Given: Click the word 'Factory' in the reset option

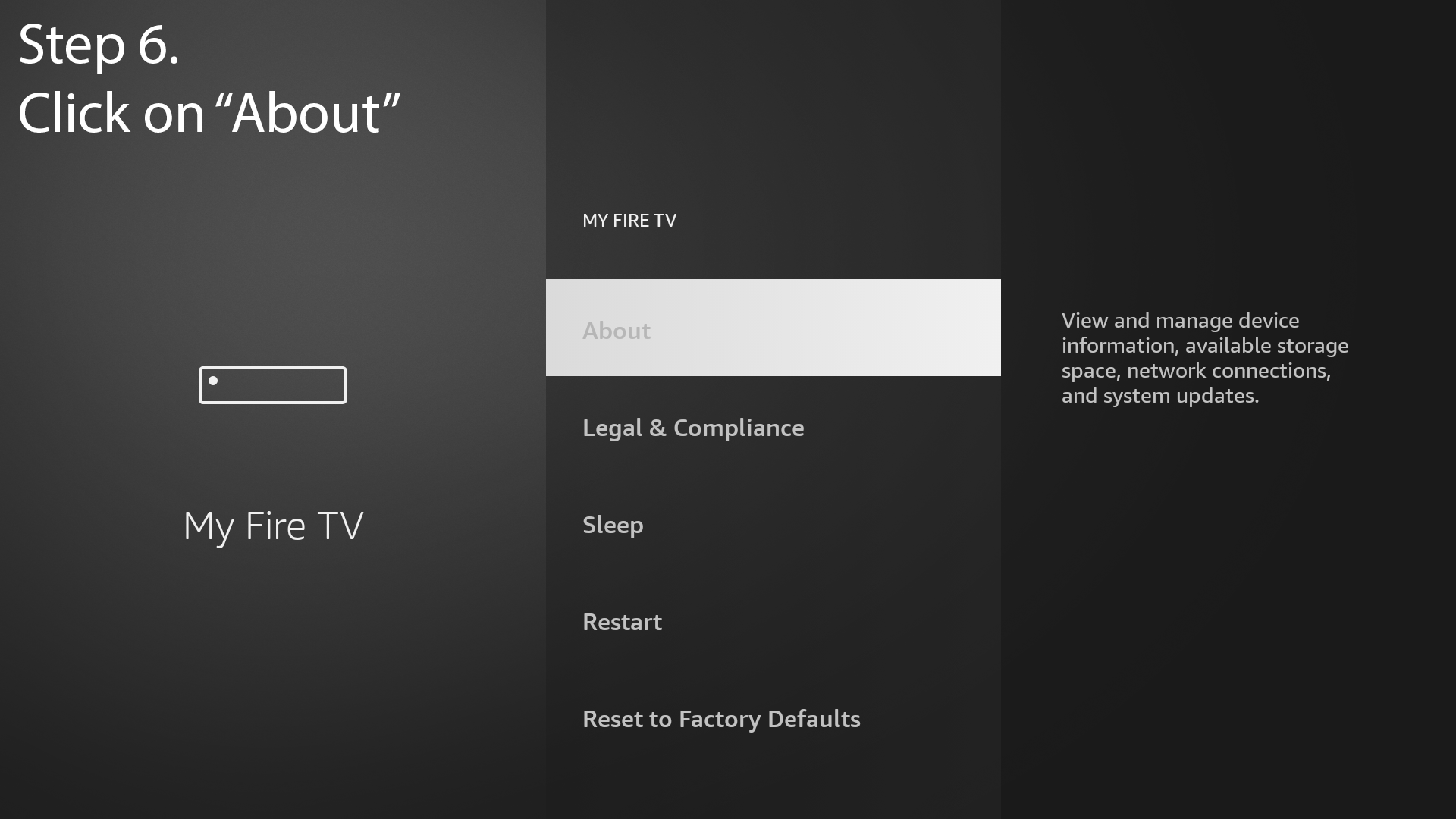Looking at the screenshot, I should click(720, 720).
